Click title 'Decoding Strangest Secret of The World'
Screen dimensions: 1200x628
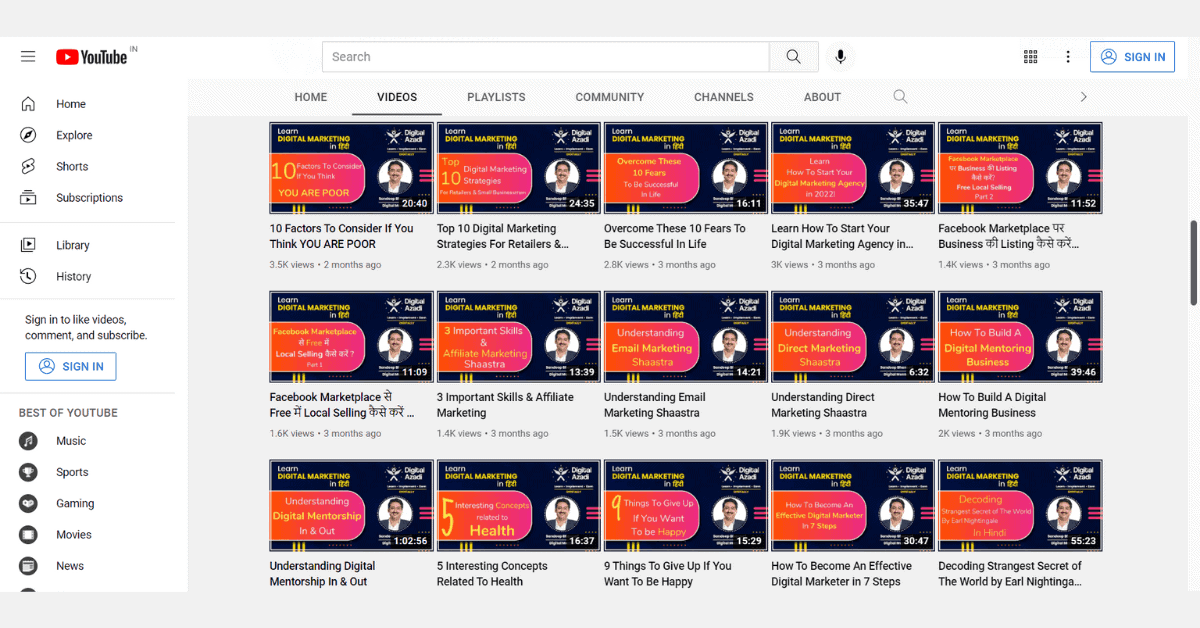(1010, 574)
